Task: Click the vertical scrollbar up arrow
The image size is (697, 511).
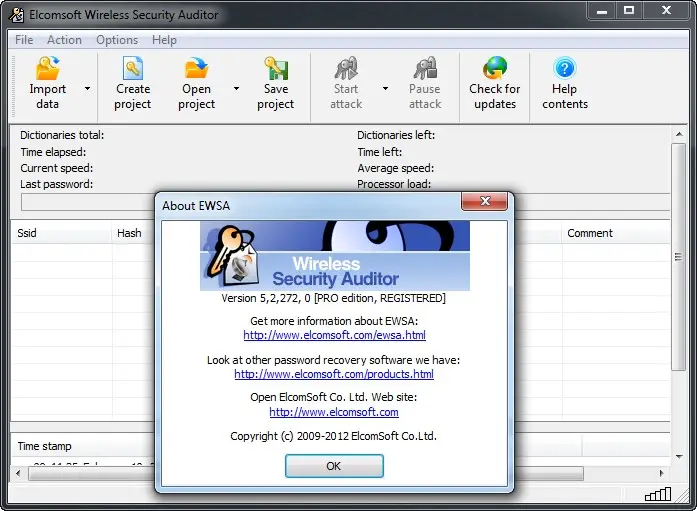Action: point(679,134)
